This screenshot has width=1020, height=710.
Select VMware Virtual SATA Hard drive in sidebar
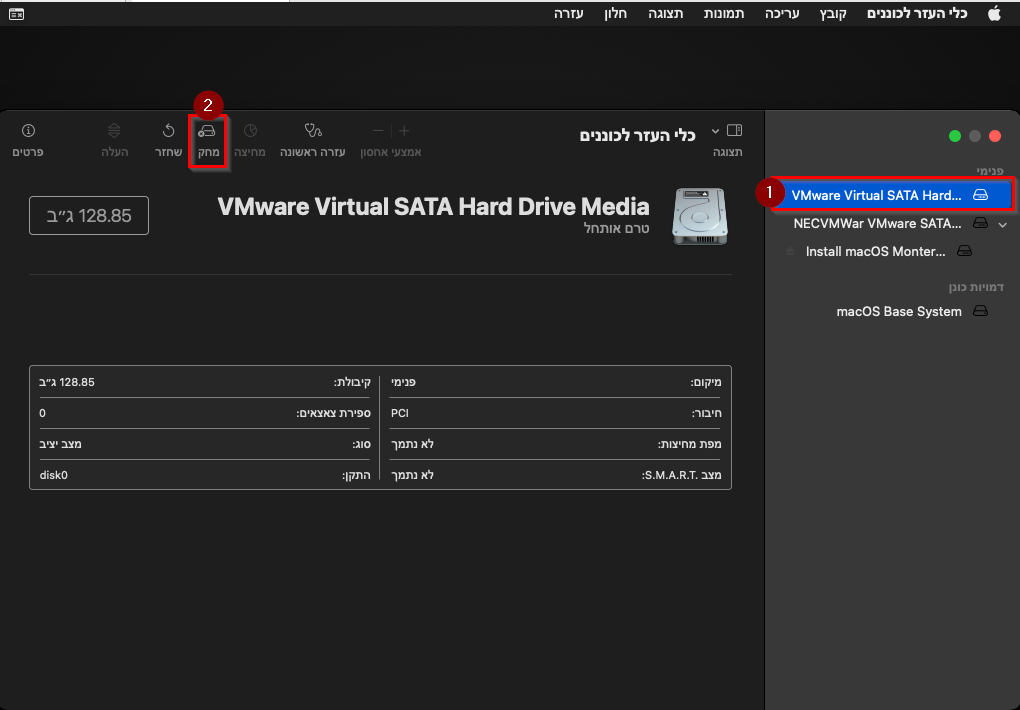[891, 195]
